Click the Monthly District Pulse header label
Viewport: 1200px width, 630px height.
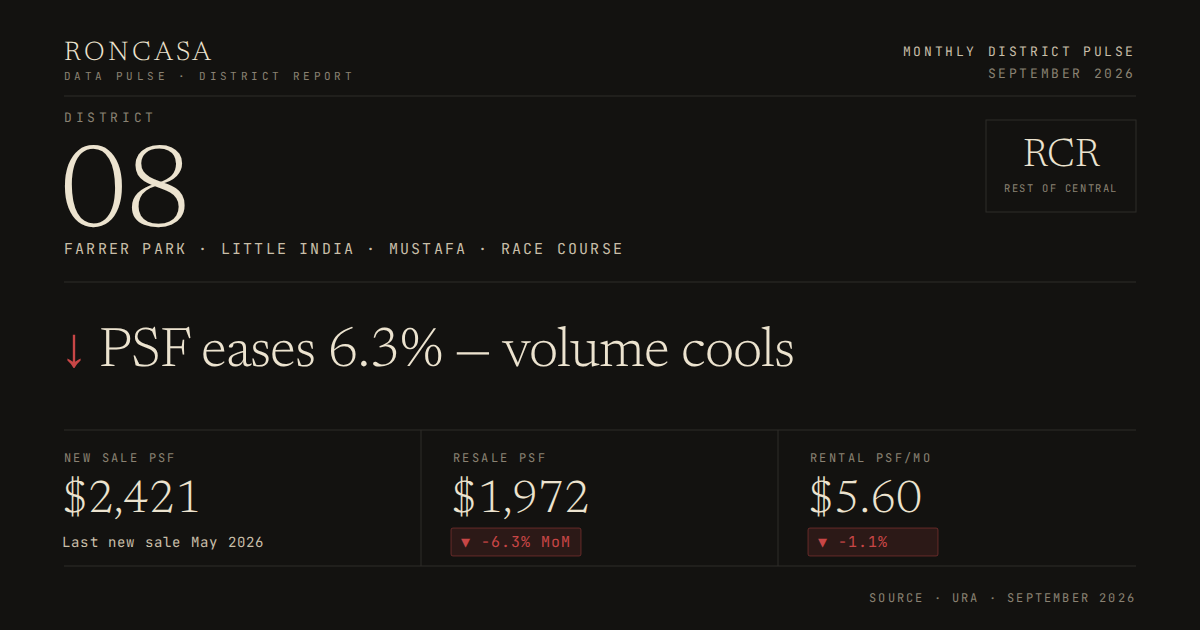[x=1019, y=52]
